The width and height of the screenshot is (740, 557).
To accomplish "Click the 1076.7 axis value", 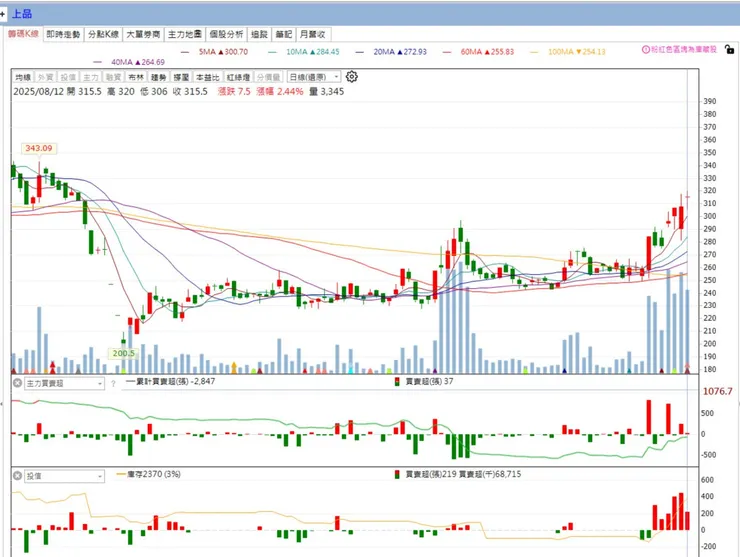I will coord(718,391).
